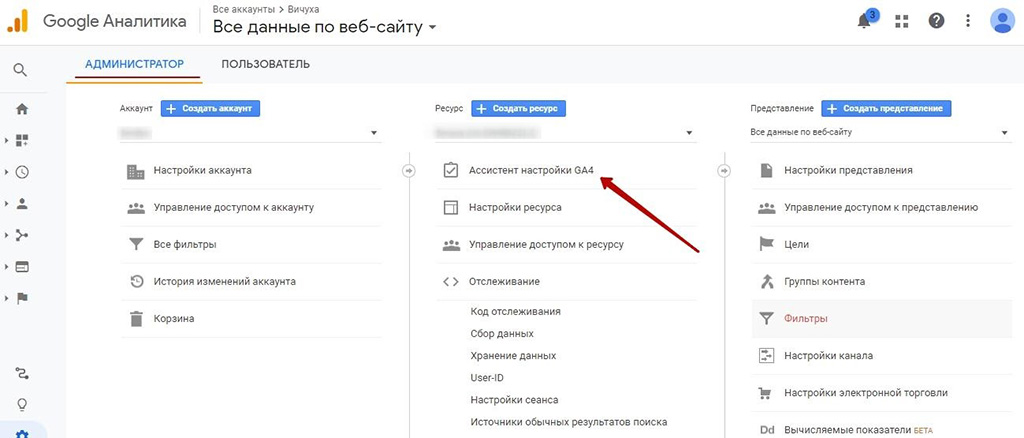This screenshot has width=1024, height=438.
Task: Open Фильтры link in Представление column
Action: coord(806,319)
